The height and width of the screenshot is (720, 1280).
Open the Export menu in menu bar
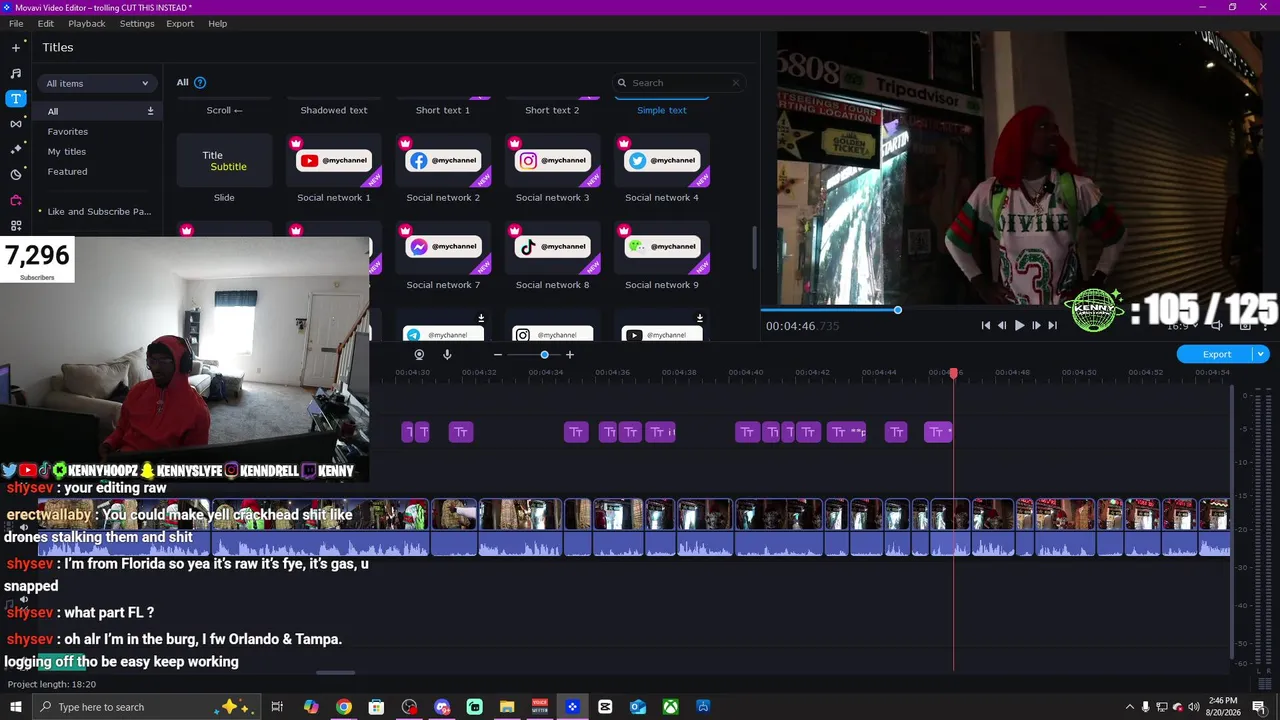pyautogui.click(x=180, y=23)
